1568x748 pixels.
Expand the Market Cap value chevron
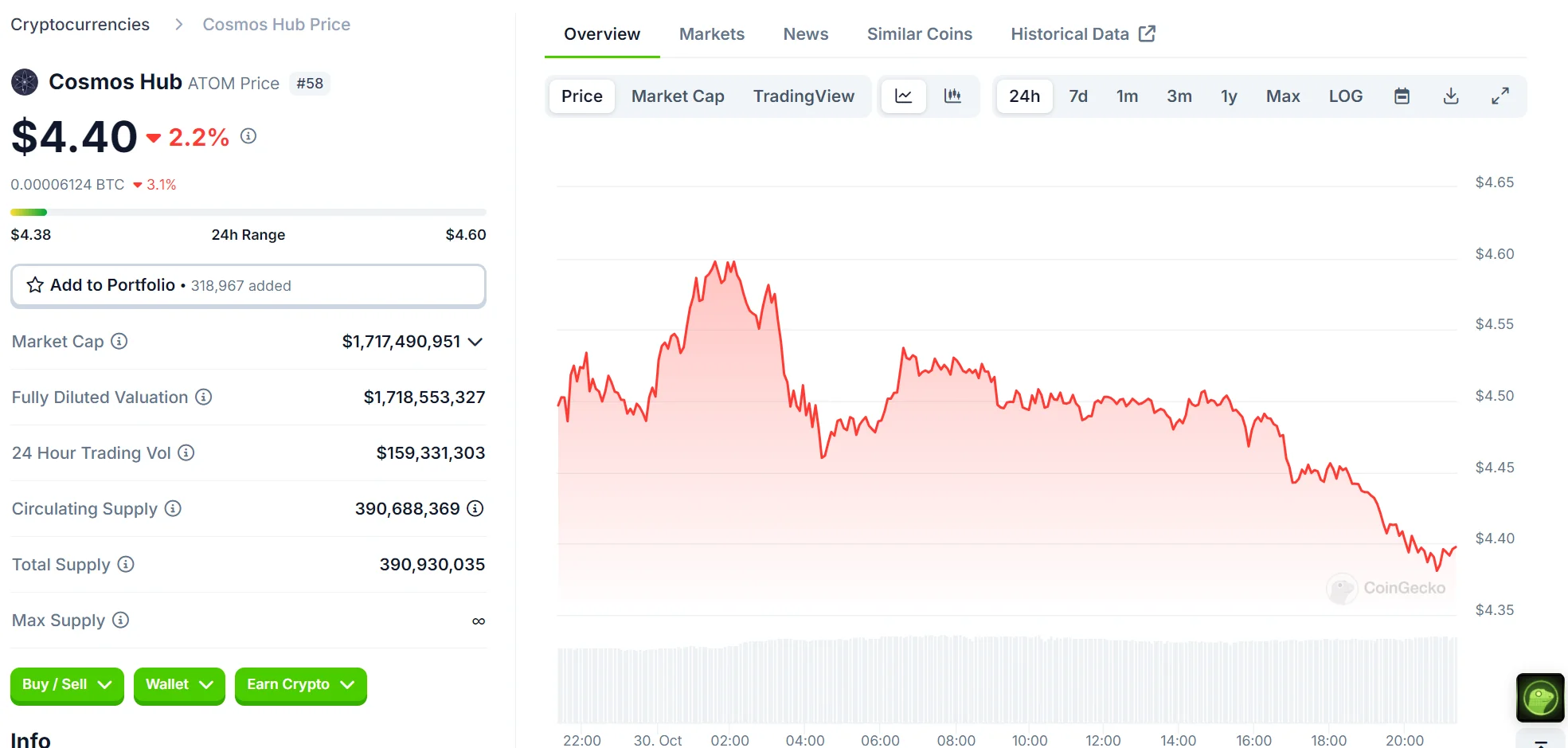point(475,342)
